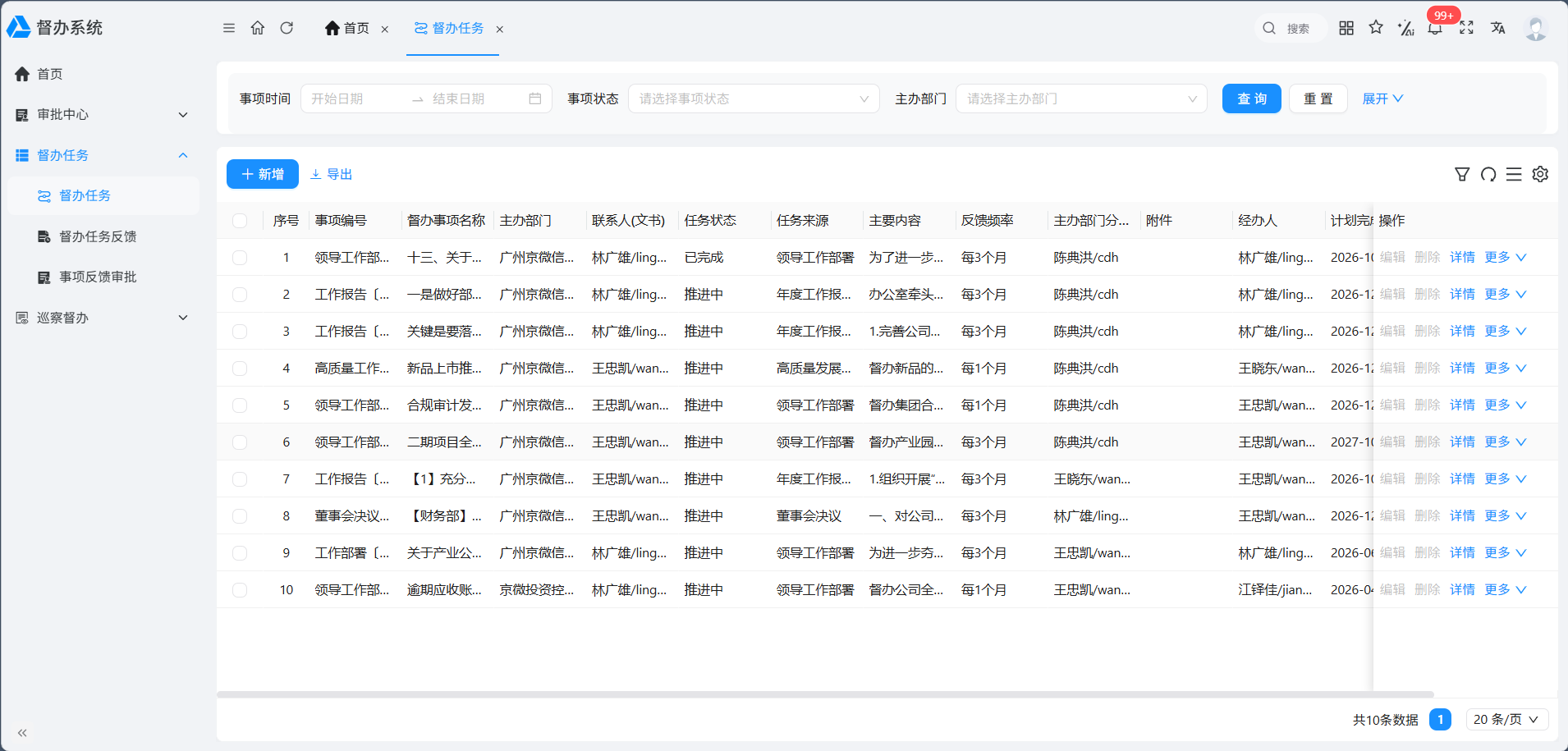Open table column settings gear
The image size is (1568, 751).
[x=1540, y=174]
